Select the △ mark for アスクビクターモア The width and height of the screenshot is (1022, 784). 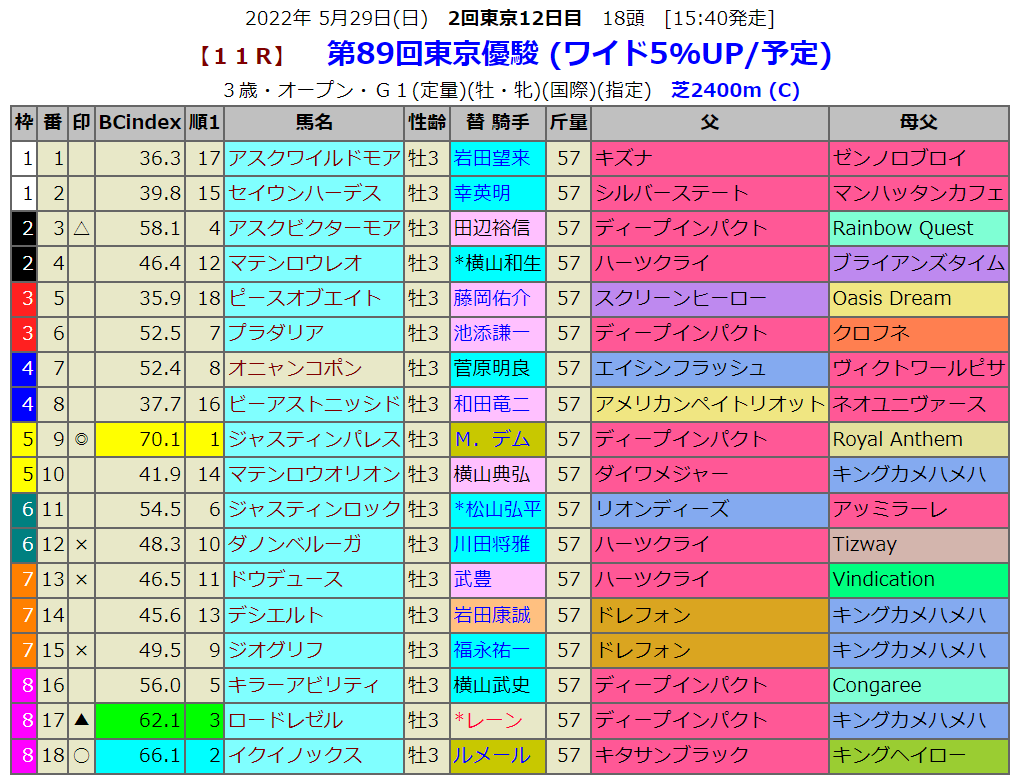pyautogui.click(x=81, y=228)
